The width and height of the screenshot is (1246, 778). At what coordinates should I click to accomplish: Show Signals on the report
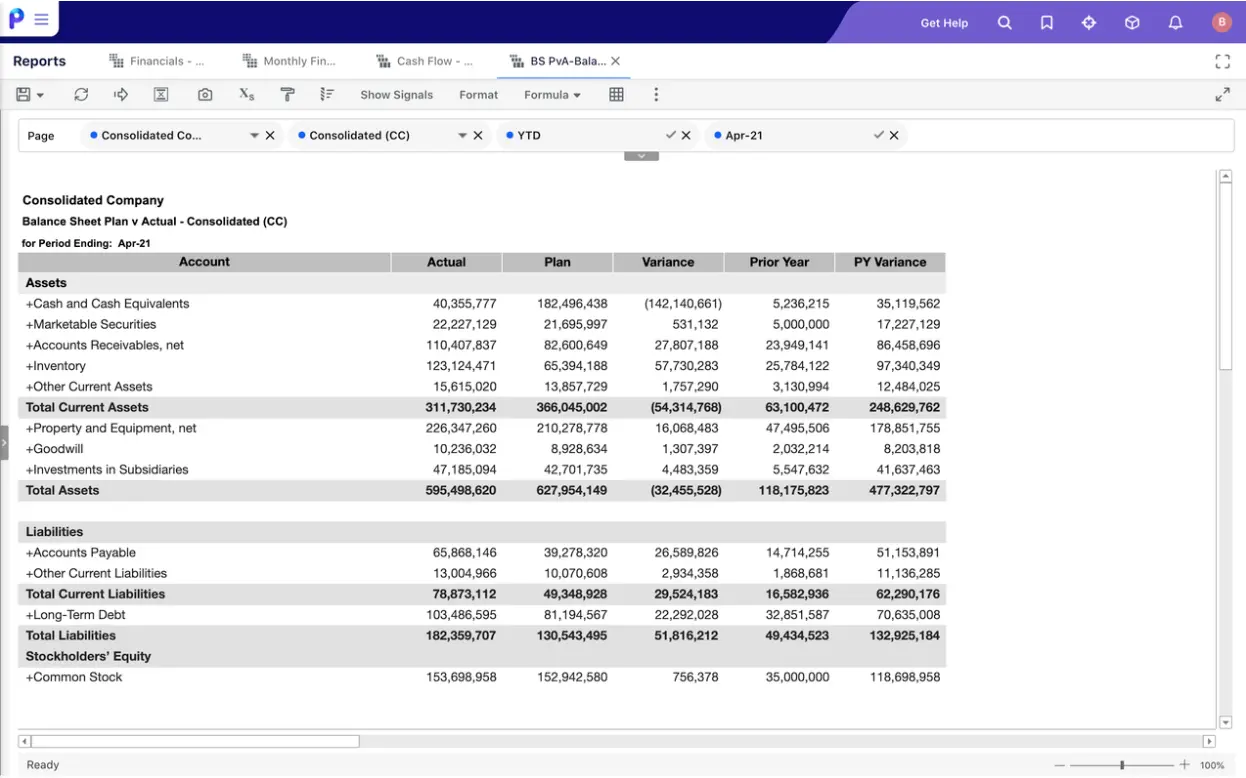[396, 94]
